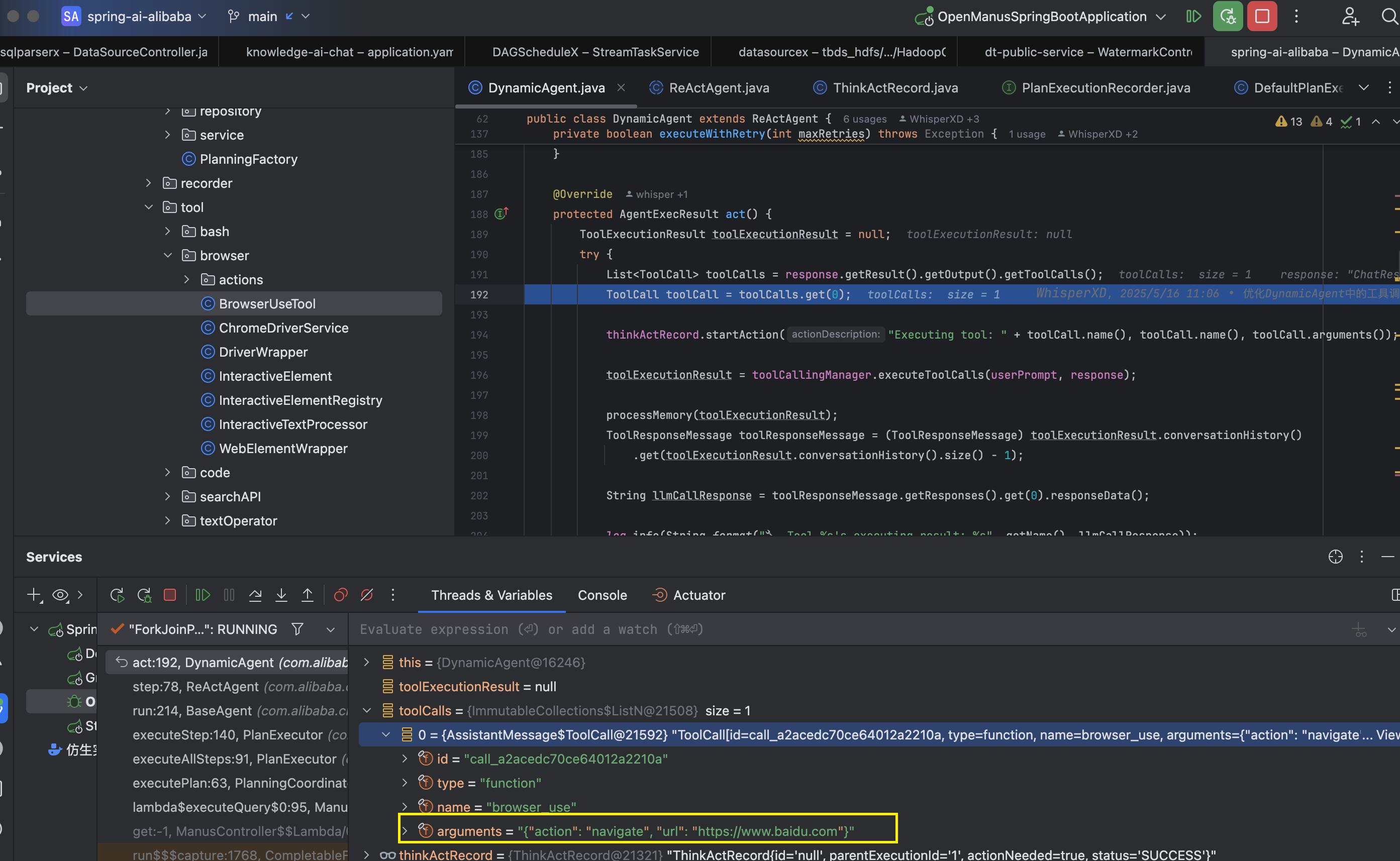Expand the arguments variable node
The image size is (1400, 861).
tap(405, 831)
